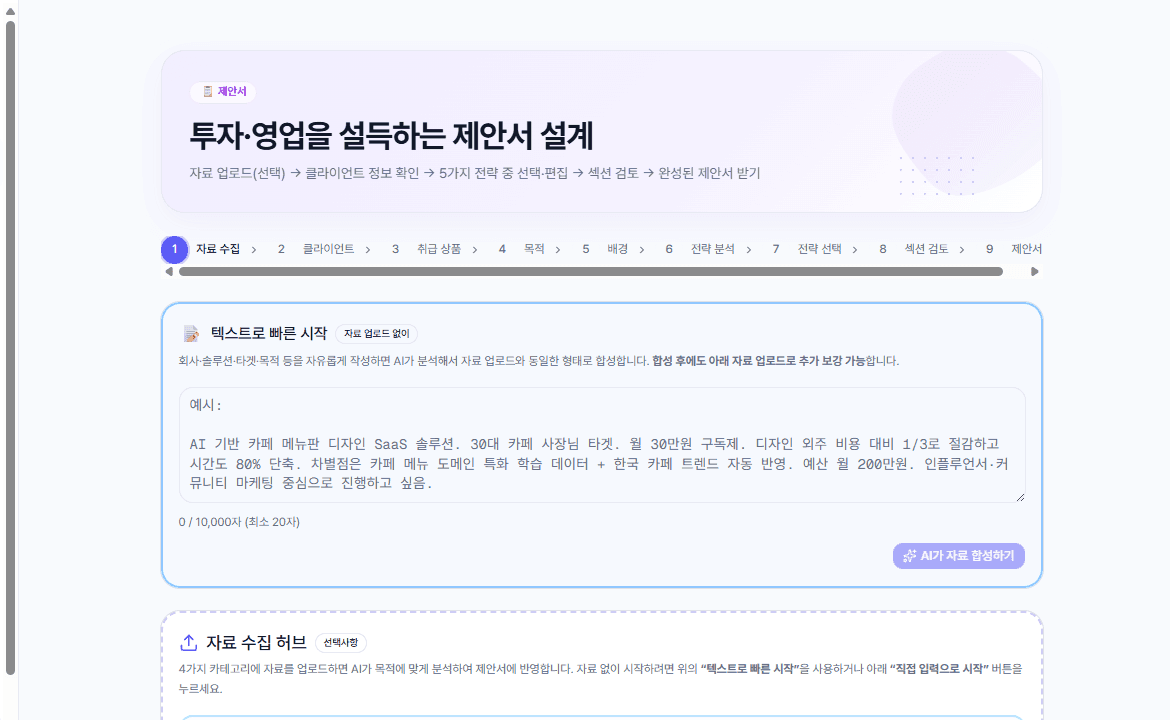Go to step 4 목적
Viewport: 1170px width, 720px height.
point(522,249)
